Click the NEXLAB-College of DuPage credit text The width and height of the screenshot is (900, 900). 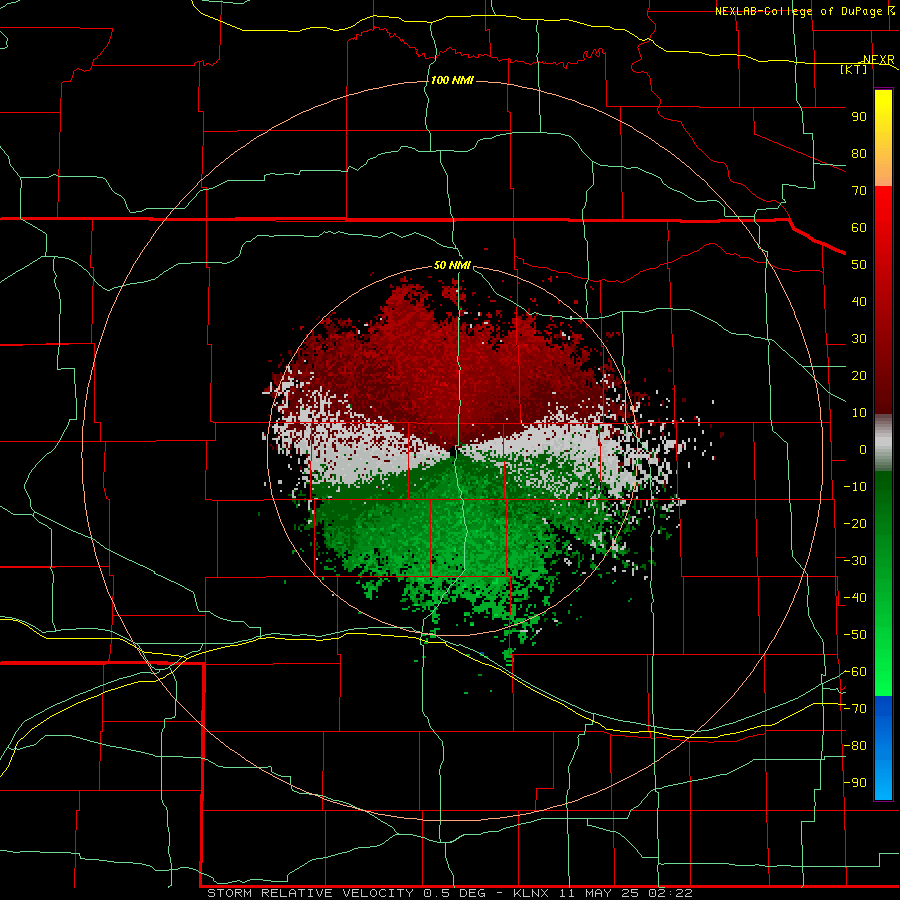(798, 11)
